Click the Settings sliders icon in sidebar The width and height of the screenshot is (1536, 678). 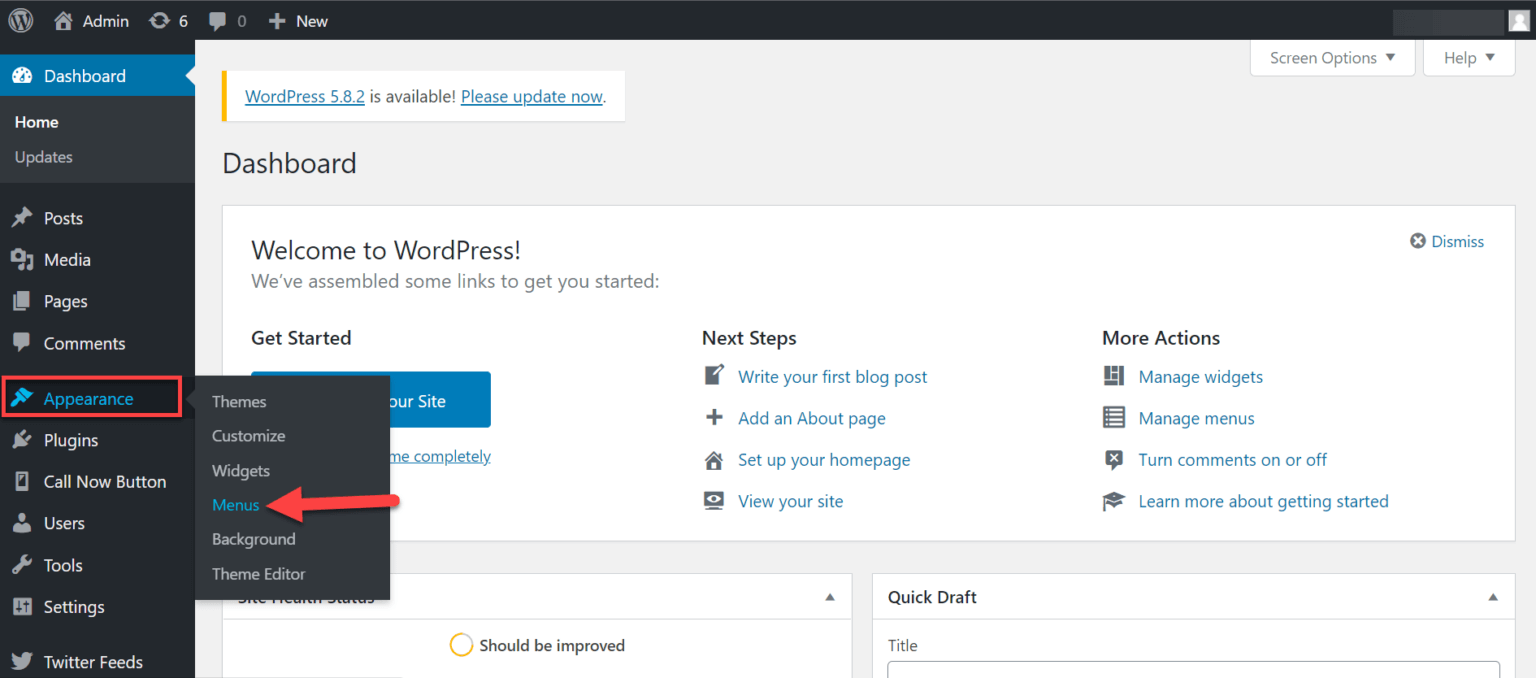click(22, 607)
